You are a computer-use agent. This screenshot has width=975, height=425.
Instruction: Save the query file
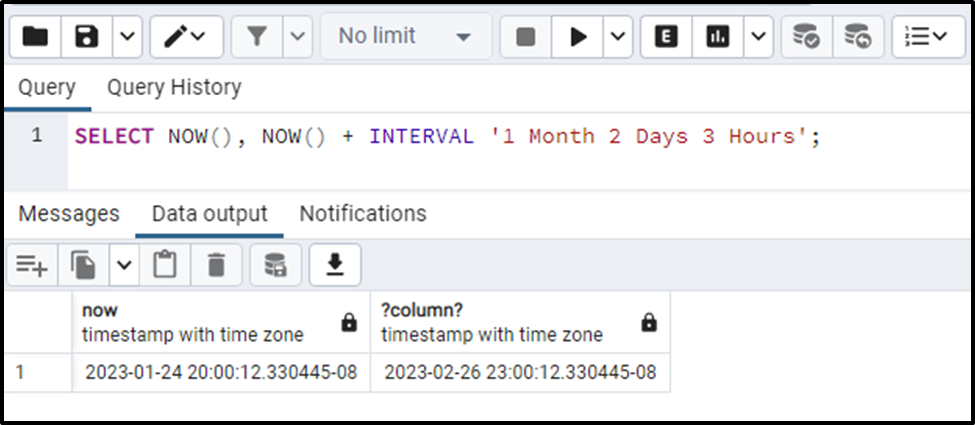(86, 37)
